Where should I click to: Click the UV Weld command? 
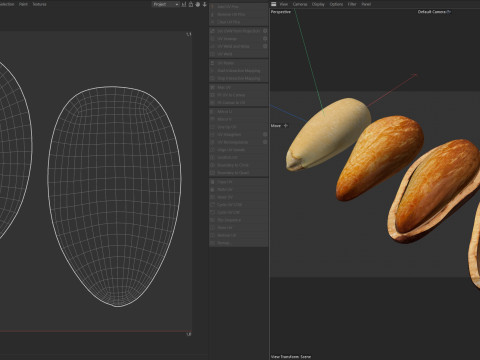239,54
